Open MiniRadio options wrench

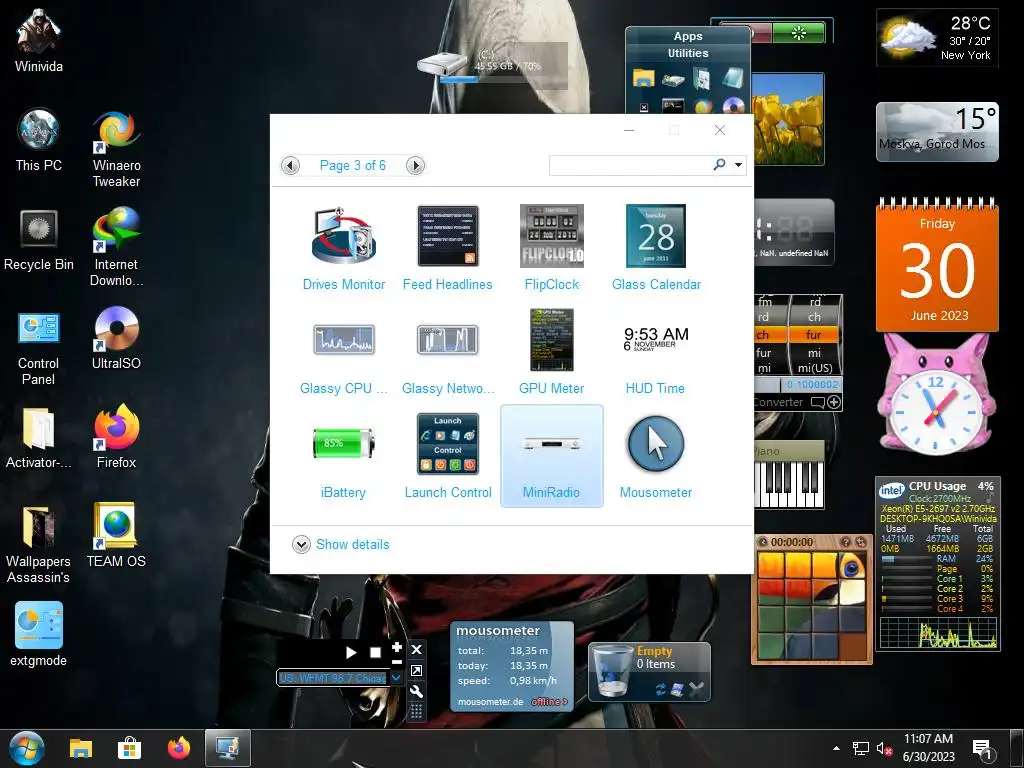(x=416, y=691)
